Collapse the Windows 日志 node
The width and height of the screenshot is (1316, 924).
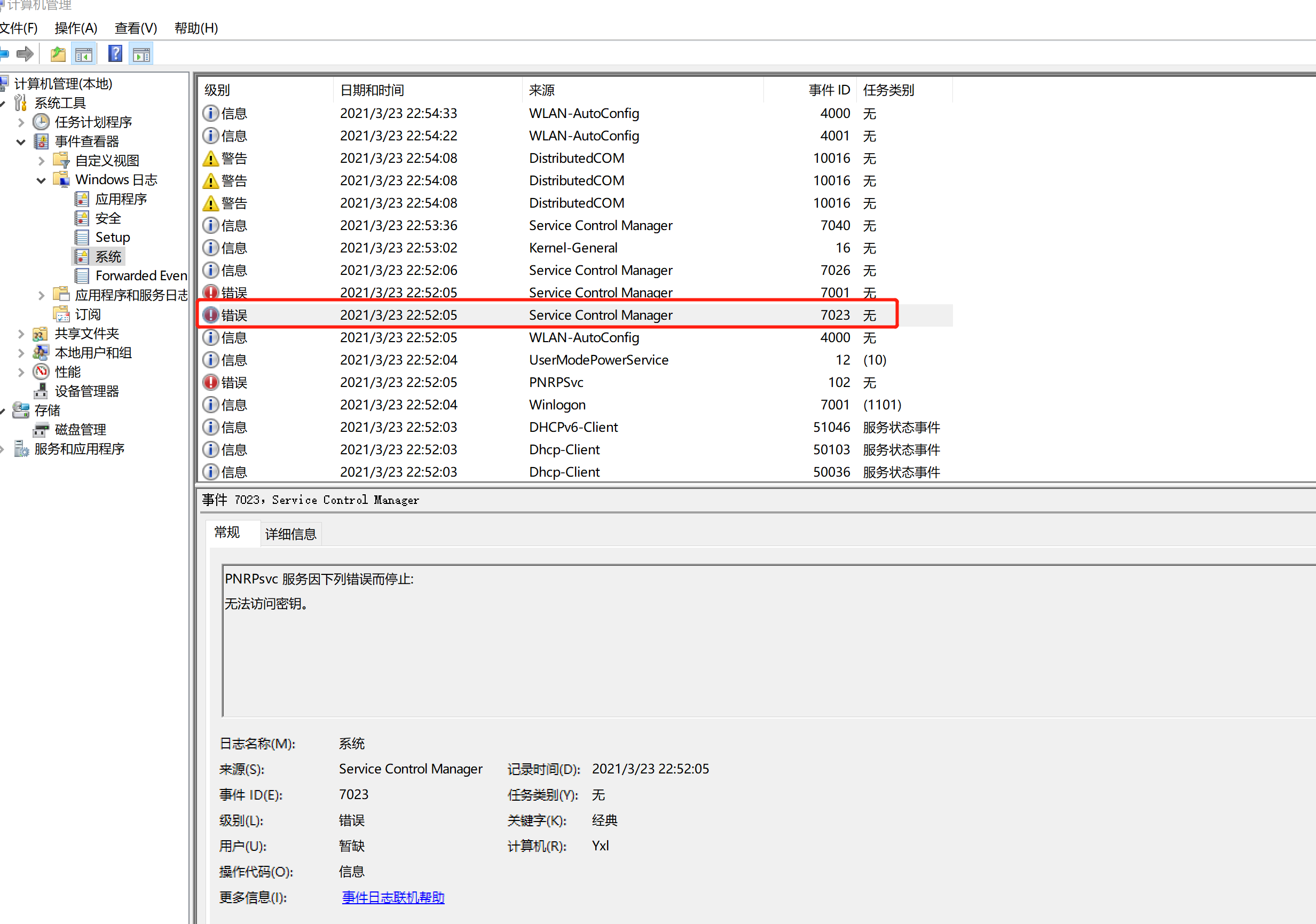(x=41, y=180)
